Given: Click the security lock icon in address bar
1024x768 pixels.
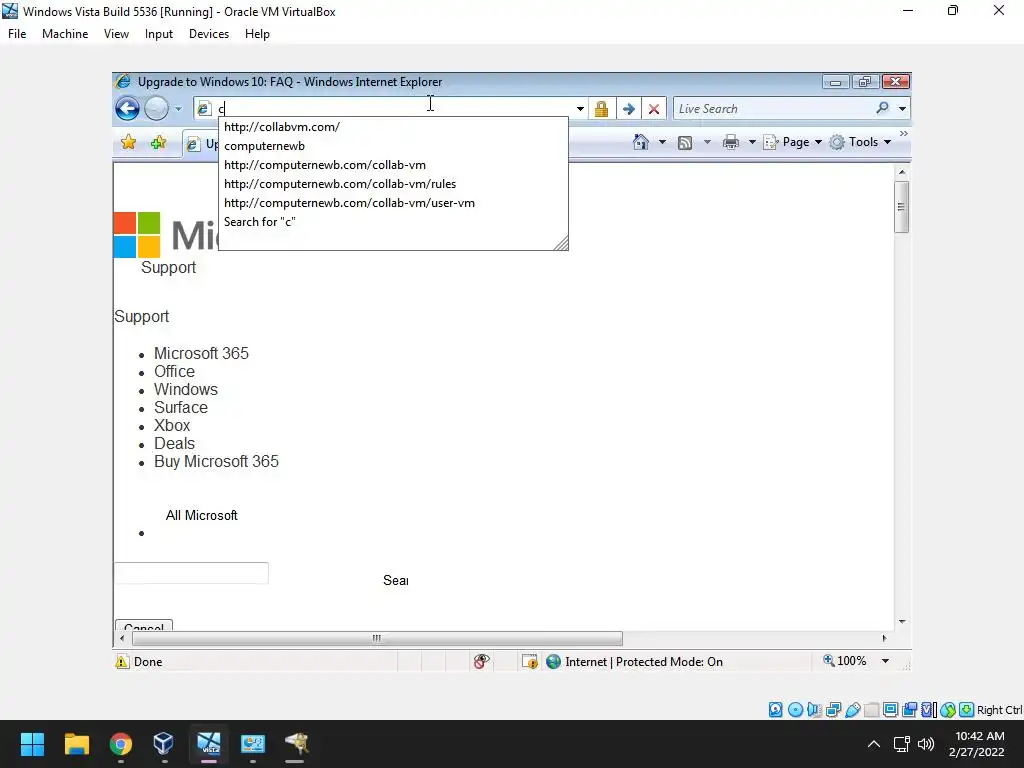Looking at the screenshot, I should (x=601, y=109).
